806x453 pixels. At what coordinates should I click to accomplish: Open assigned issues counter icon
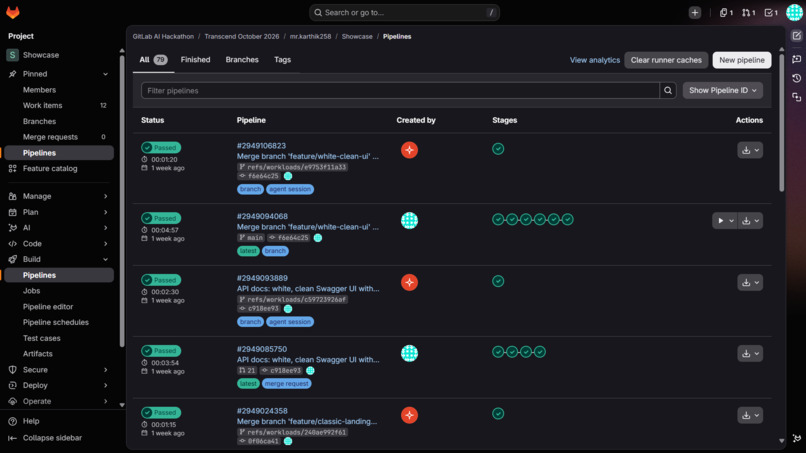click(x=726, y=13)
